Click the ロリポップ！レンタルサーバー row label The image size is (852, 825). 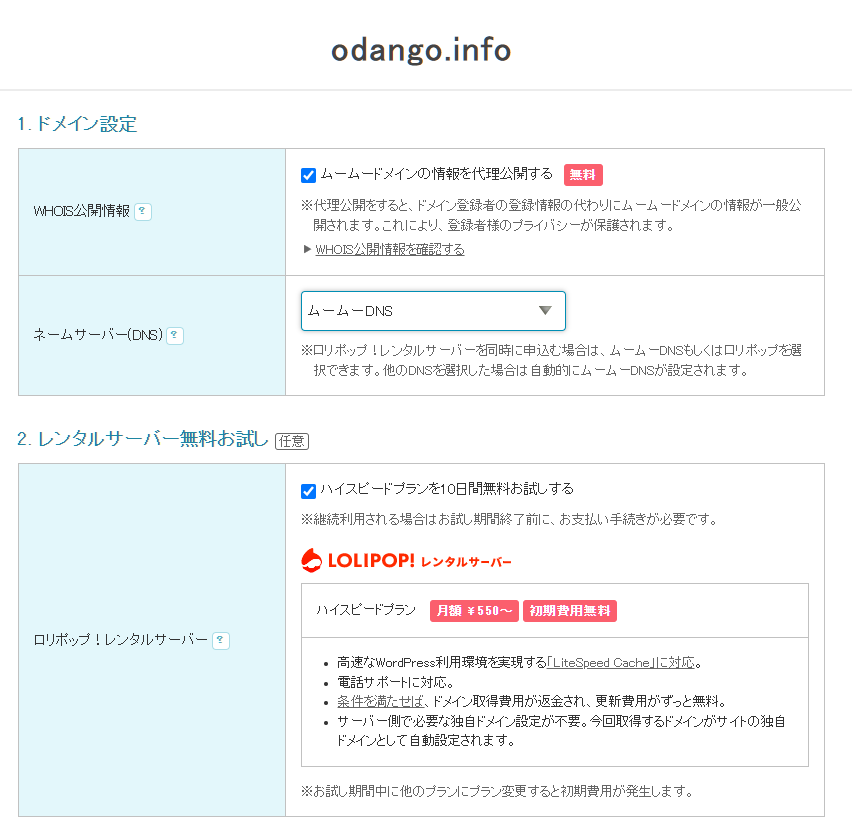[x=121, y=640]
